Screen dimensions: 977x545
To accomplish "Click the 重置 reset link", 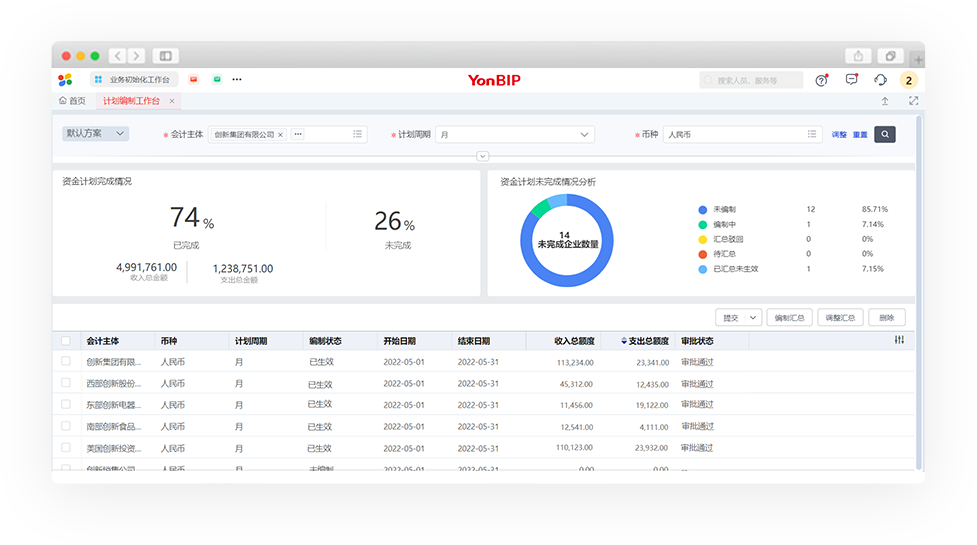I will pos(860,134).
